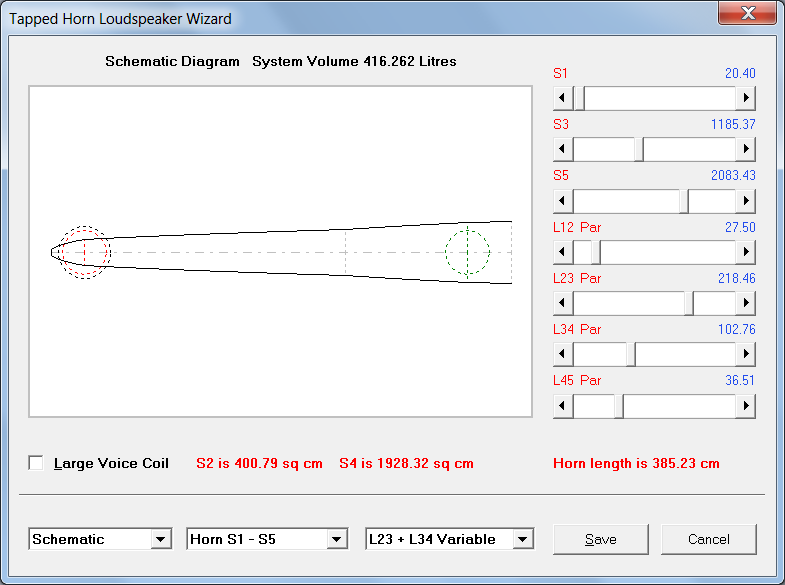Click the L45 Par label

click(577, 380)
